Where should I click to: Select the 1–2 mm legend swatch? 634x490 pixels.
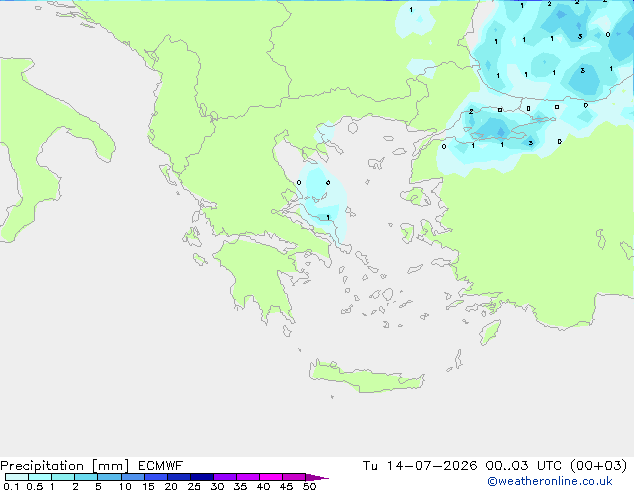63,477
